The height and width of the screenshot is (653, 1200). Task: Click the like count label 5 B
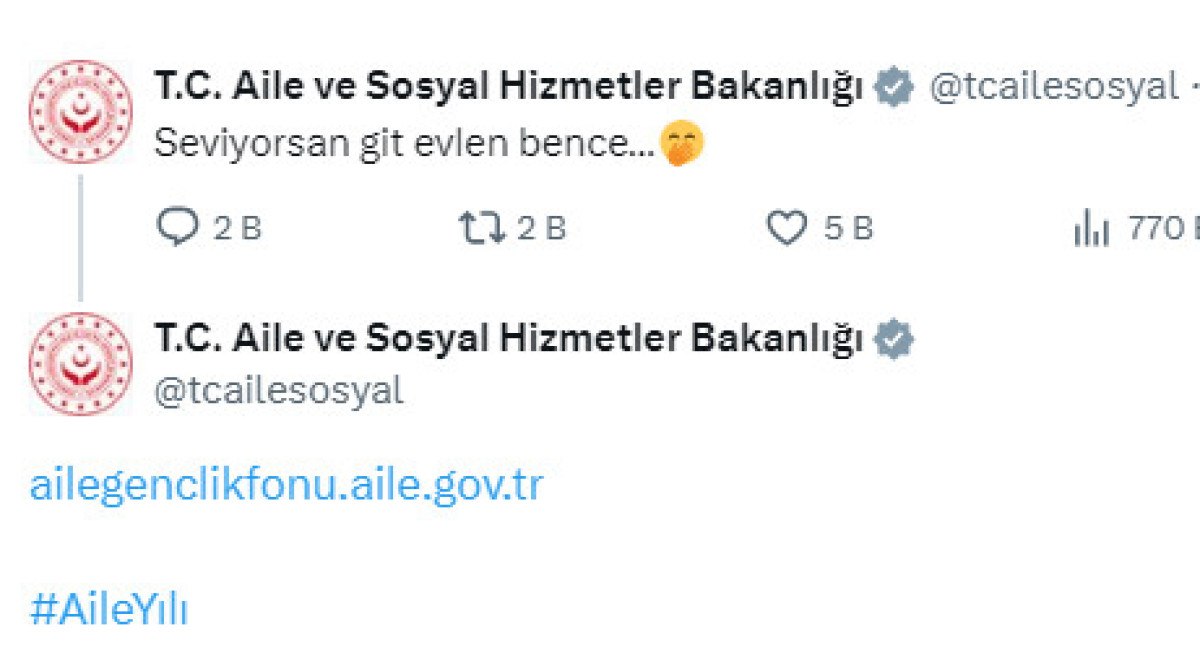coord(843,227)
